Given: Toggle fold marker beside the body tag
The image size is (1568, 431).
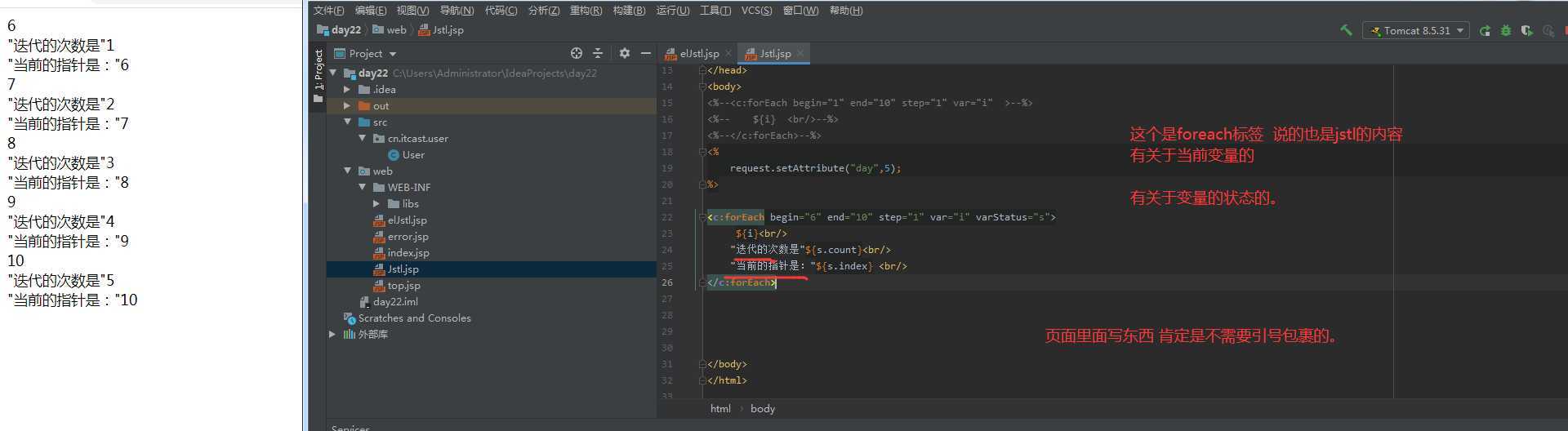Looking at the screenshot, I should coord(702,87).
